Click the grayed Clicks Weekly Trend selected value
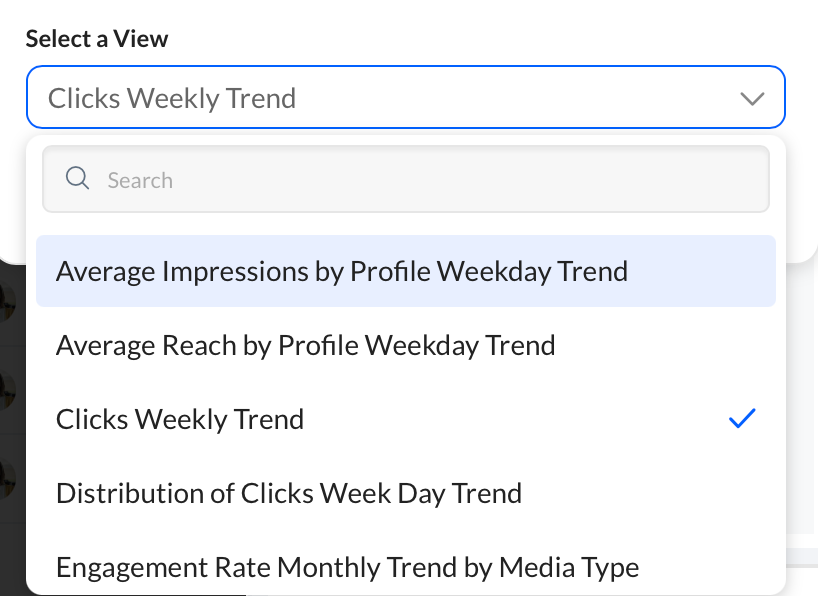The height and width of the screenshot is (596, 818). coord(172,98)
